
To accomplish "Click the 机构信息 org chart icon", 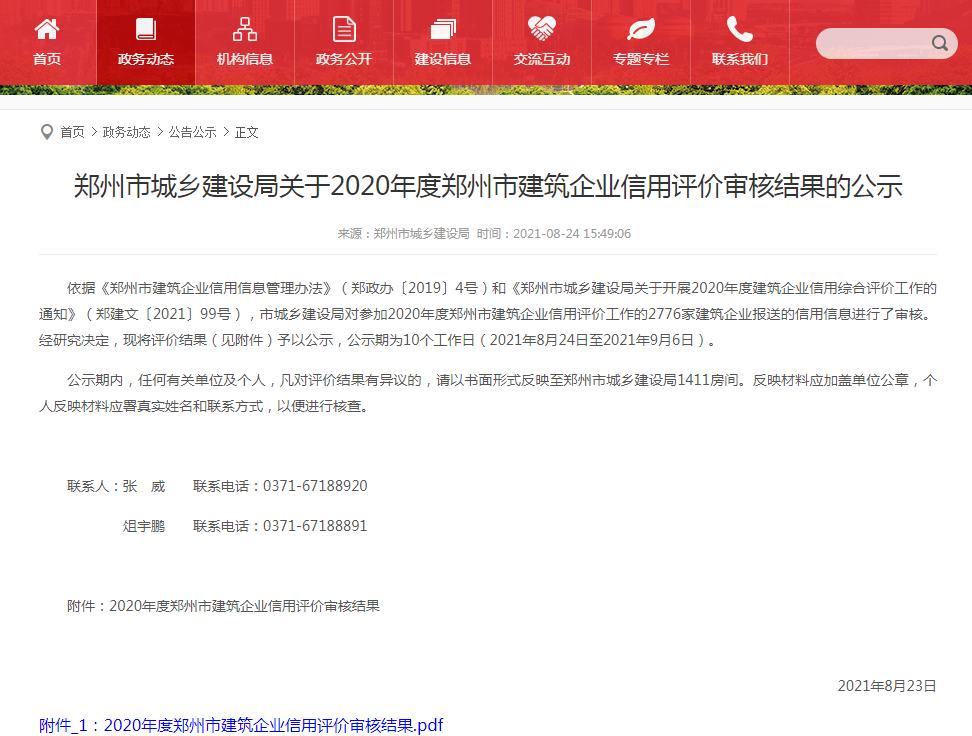I will [245, 28].
